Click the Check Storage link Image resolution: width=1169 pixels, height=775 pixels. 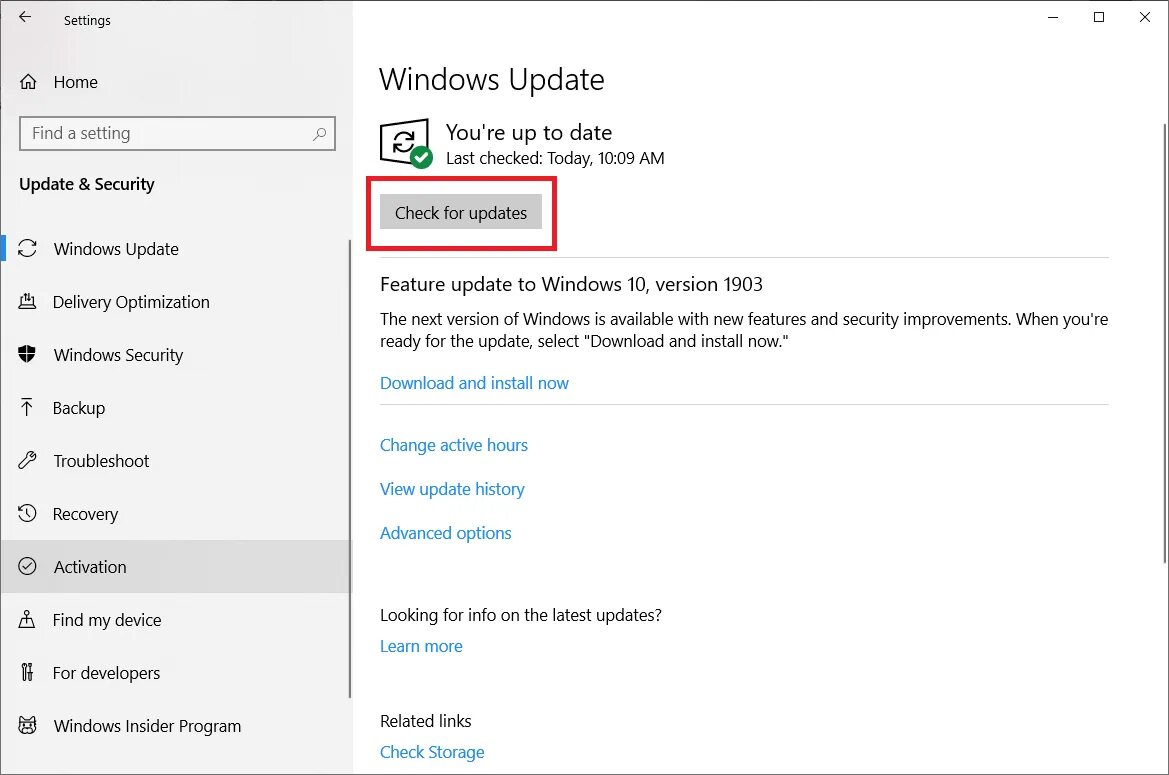[x=432, y=752]
